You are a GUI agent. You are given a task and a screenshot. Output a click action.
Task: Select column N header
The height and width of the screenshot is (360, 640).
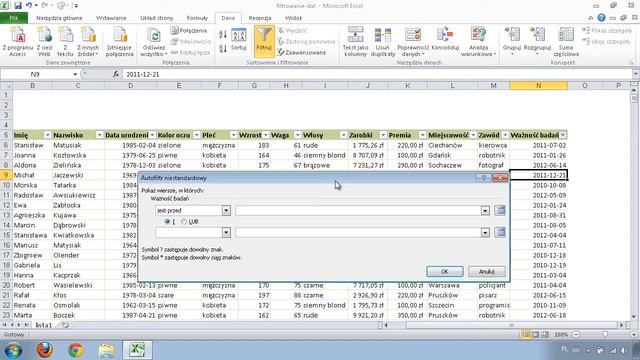(538, 85)
